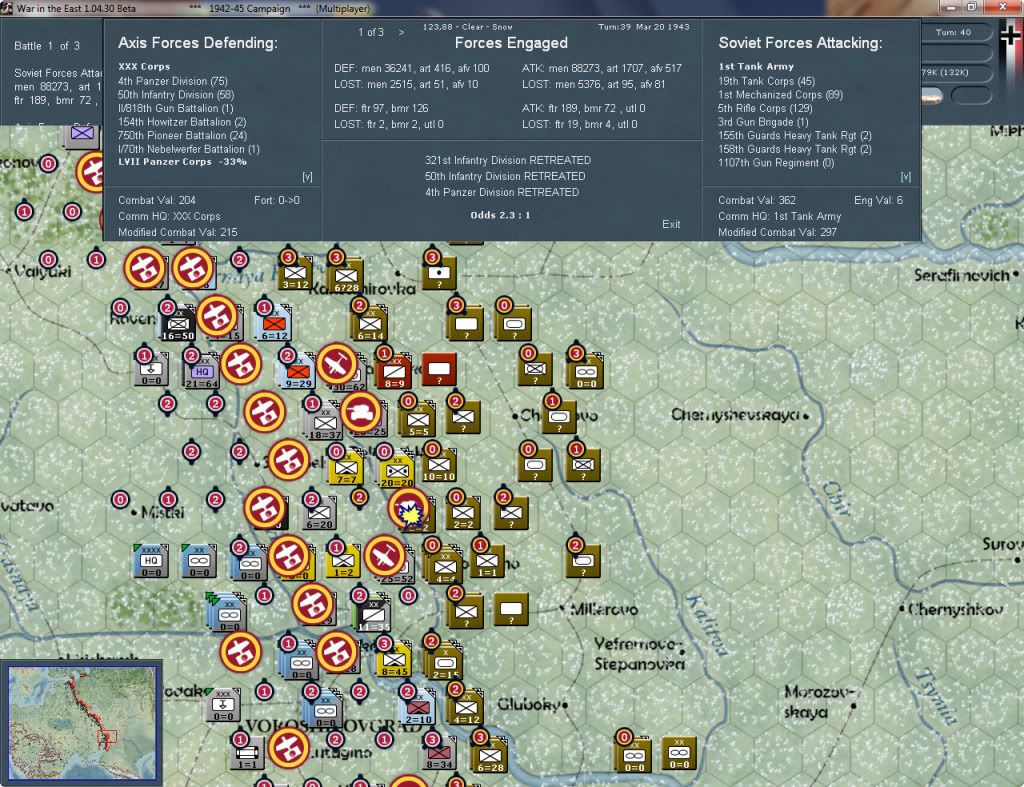1024x787 pixels.
Task: Click the 5th Rifle Corps (129) entry
Action: point(765,108)
